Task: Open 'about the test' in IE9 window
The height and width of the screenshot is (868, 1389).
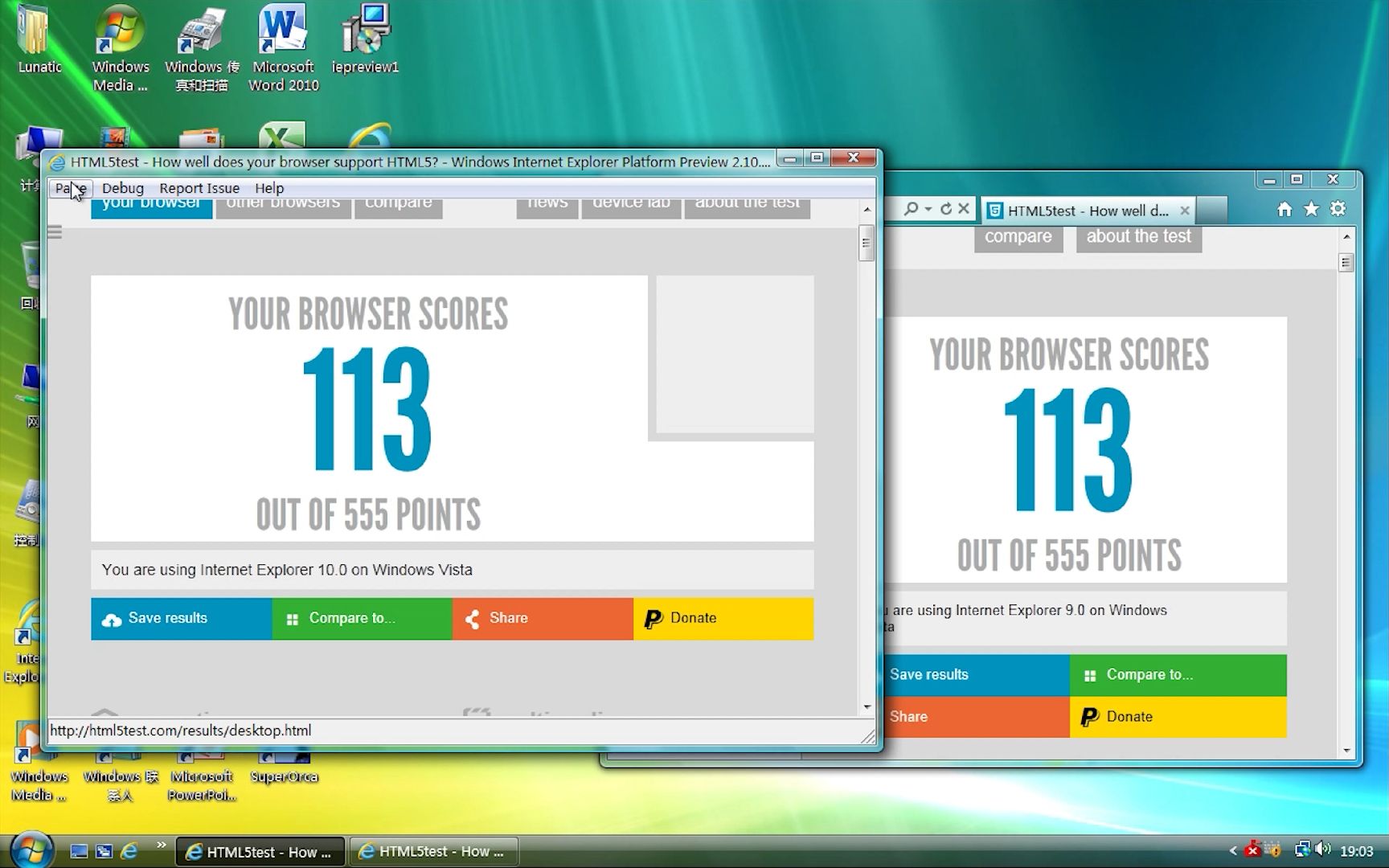Action: coord(1139,239)
